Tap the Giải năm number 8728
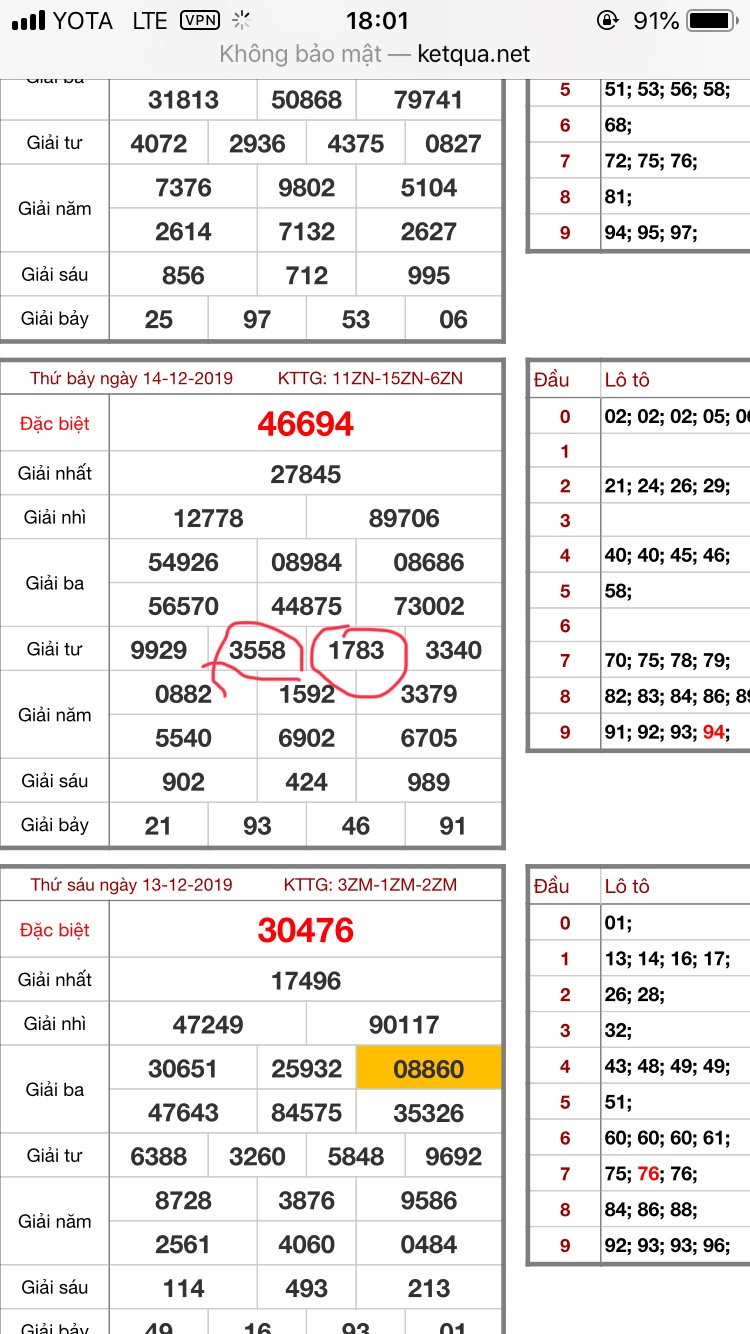Viewport: 750px width, 1334px height. [183, 1200]
